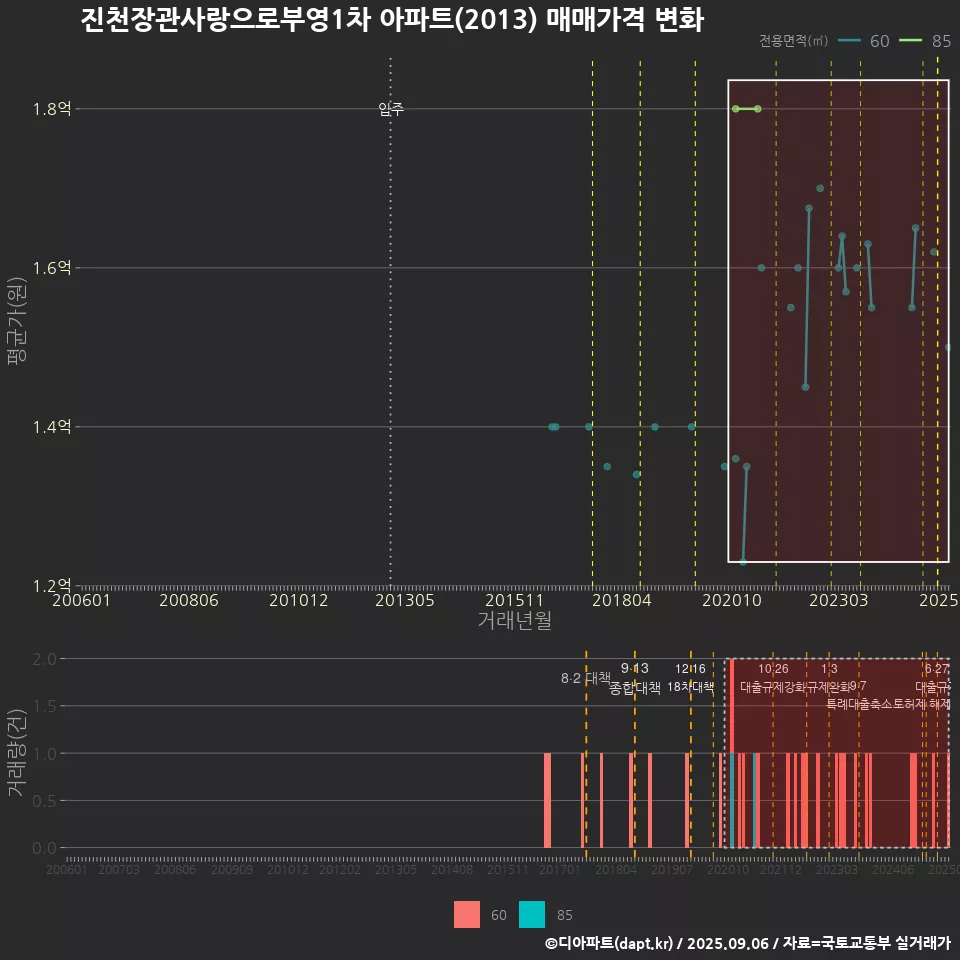Click the teal 85 swatch in bottom legend
The image size is (960, 960).
point(531,914)
